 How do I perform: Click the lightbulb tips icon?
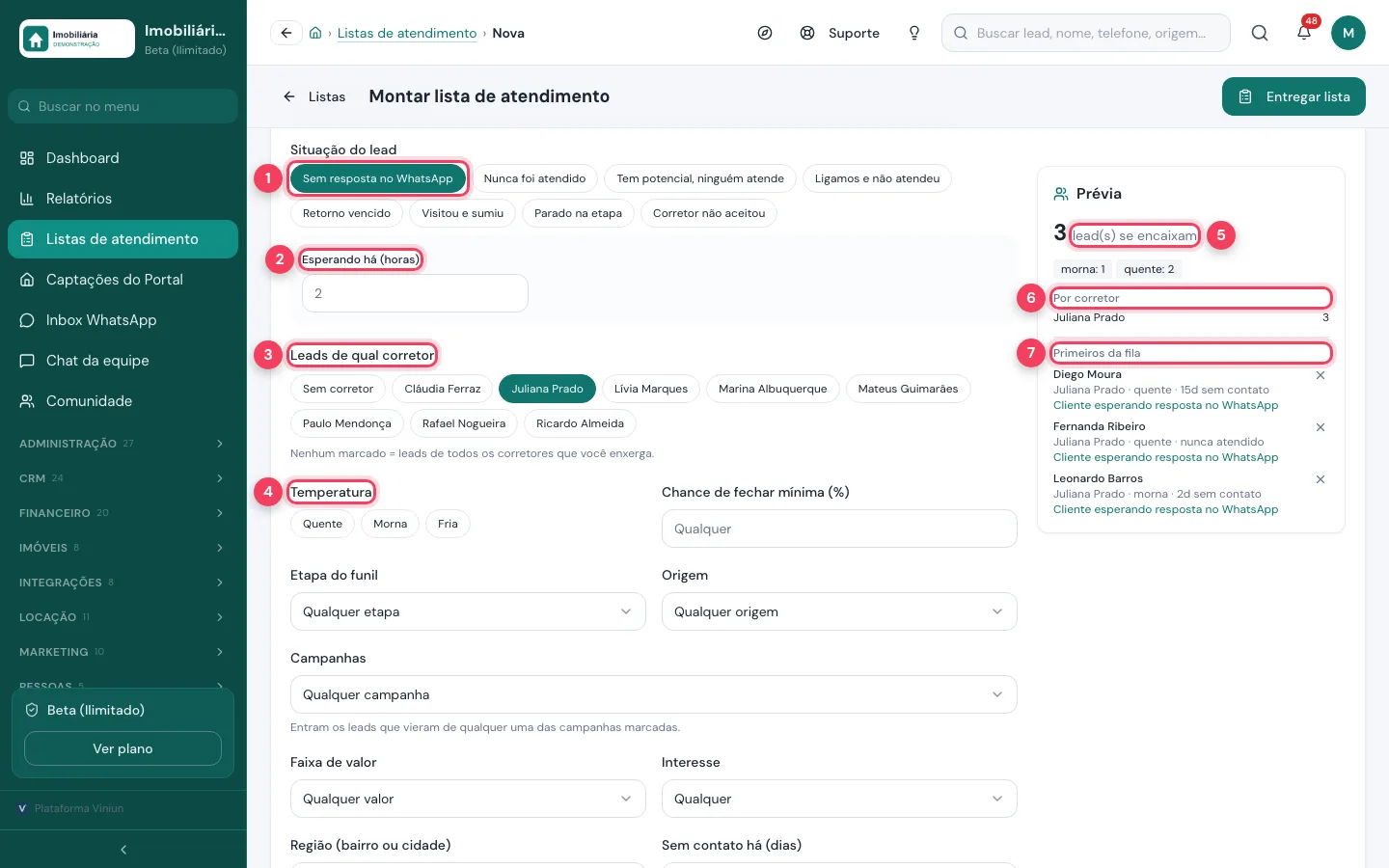(x=914, y=33)
